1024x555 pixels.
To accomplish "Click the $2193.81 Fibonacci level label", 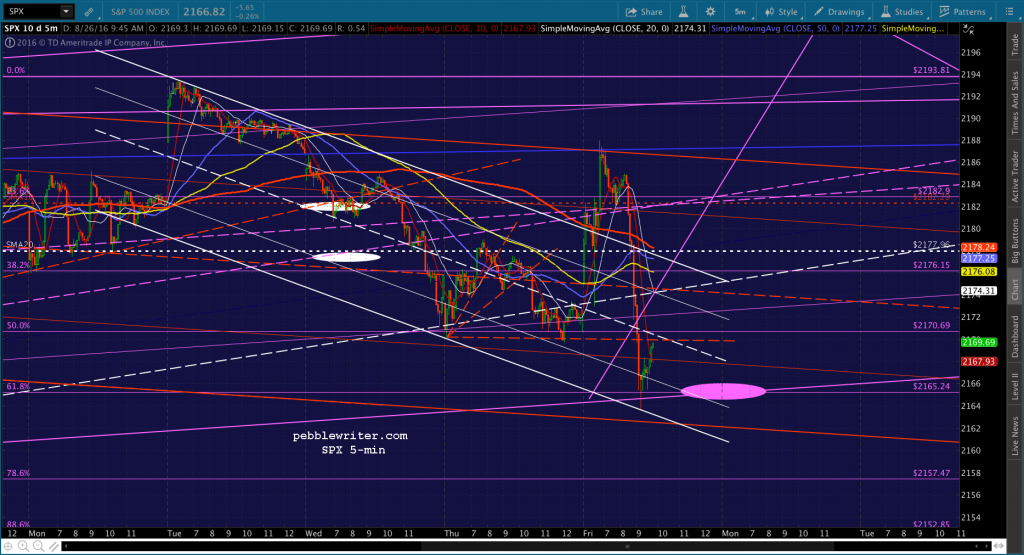I will point(931,70).
